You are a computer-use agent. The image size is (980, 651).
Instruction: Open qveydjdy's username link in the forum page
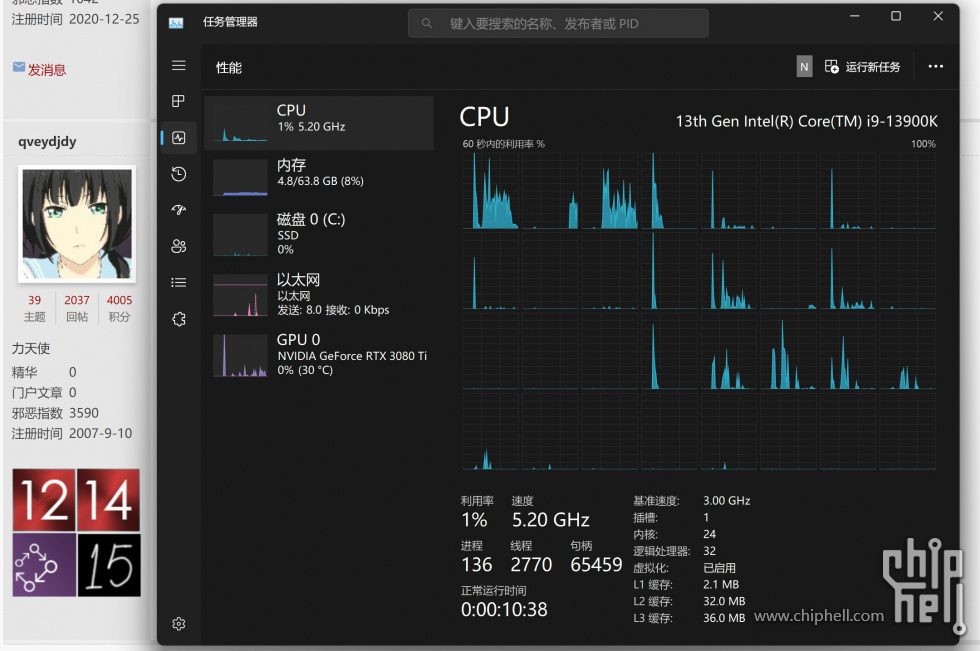47,142
